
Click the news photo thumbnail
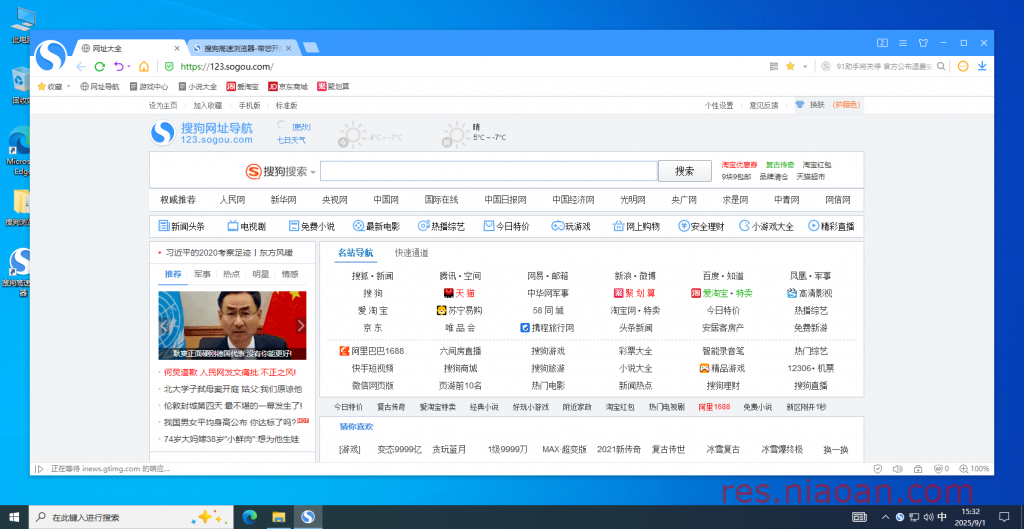pyautogui.click(x=232, y=325)
